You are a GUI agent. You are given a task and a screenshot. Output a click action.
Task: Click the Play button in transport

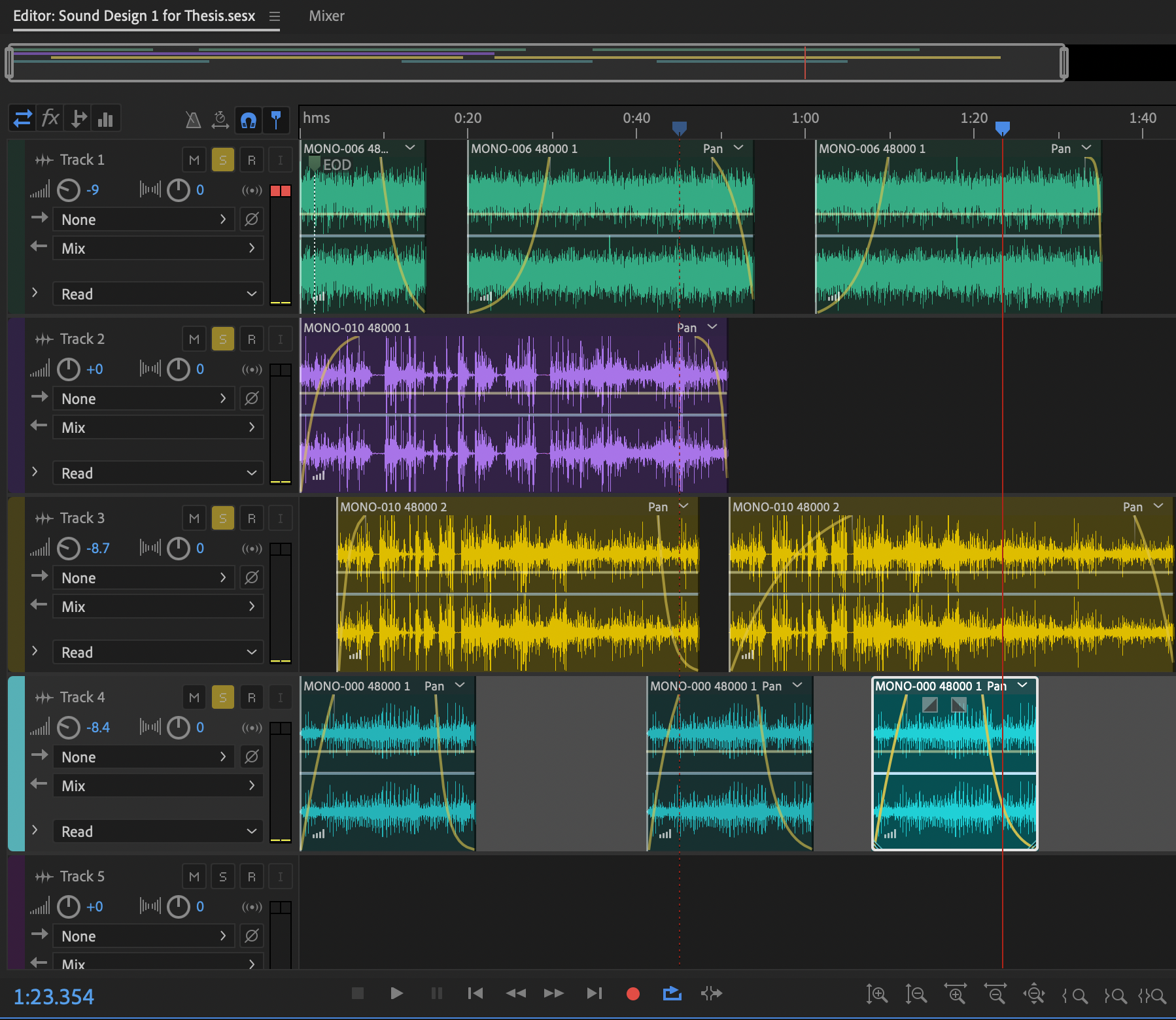396,994
